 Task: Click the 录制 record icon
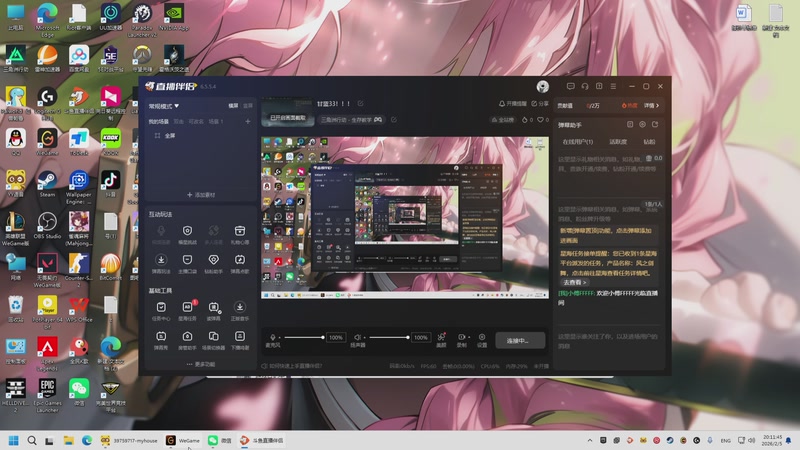pyautogui.click(x=461, y=340)
